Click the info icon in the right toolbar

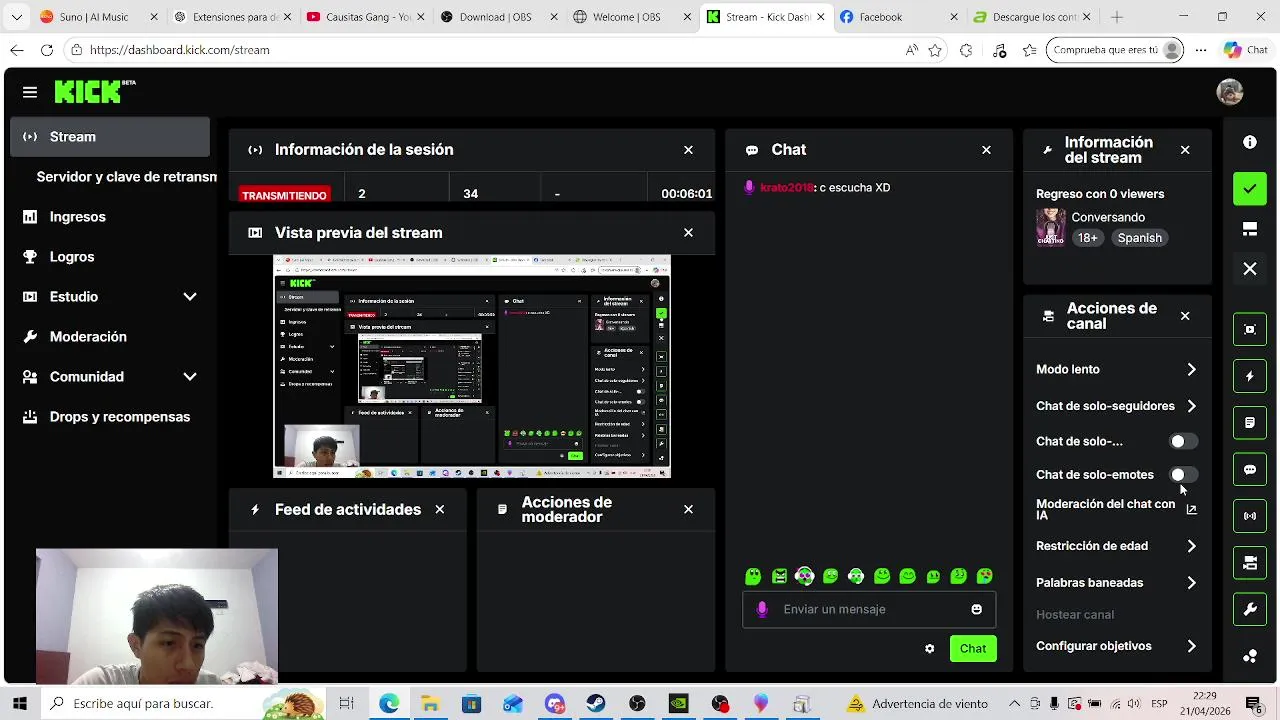[x=1250, y=142]
